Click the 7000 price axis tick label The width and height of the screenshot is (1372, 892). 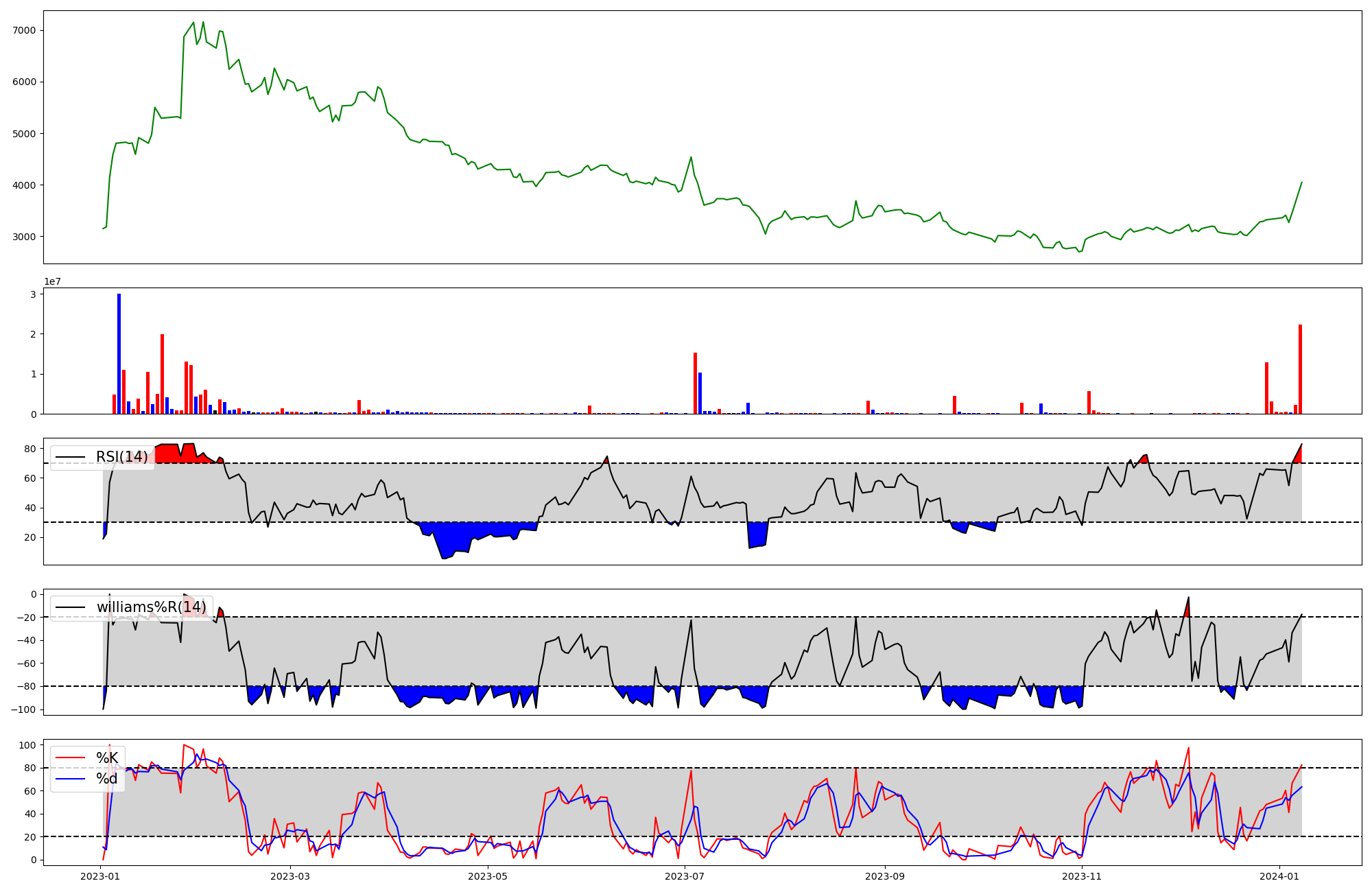point(25,30)
